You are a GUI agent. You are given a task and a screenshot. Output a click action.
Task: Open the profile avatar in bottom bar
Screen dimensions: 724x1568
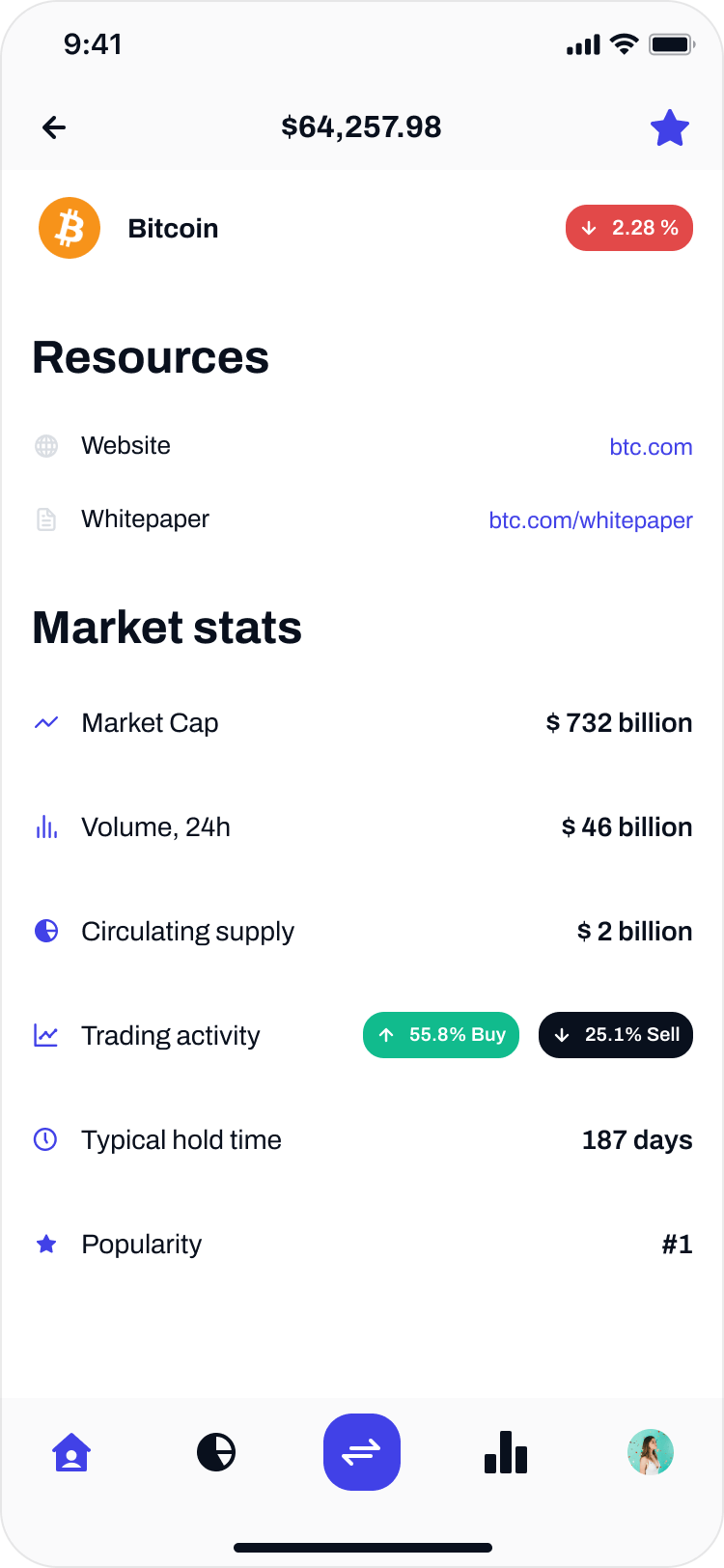(651, 1452)
